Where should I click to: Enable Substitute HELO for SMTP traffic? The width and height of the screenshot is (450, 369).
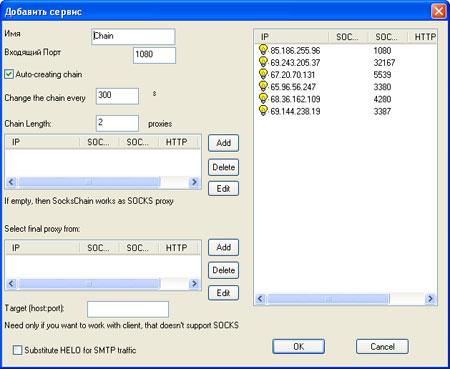tap(17, 350)
